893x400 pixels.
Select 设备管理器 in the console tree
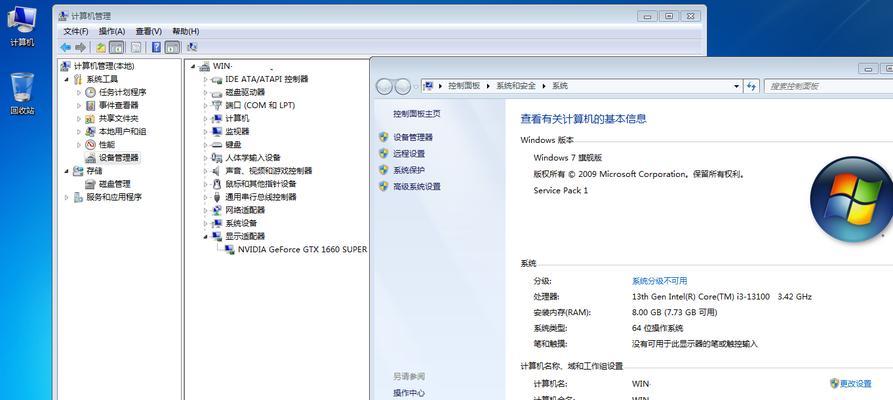[118, 158]
